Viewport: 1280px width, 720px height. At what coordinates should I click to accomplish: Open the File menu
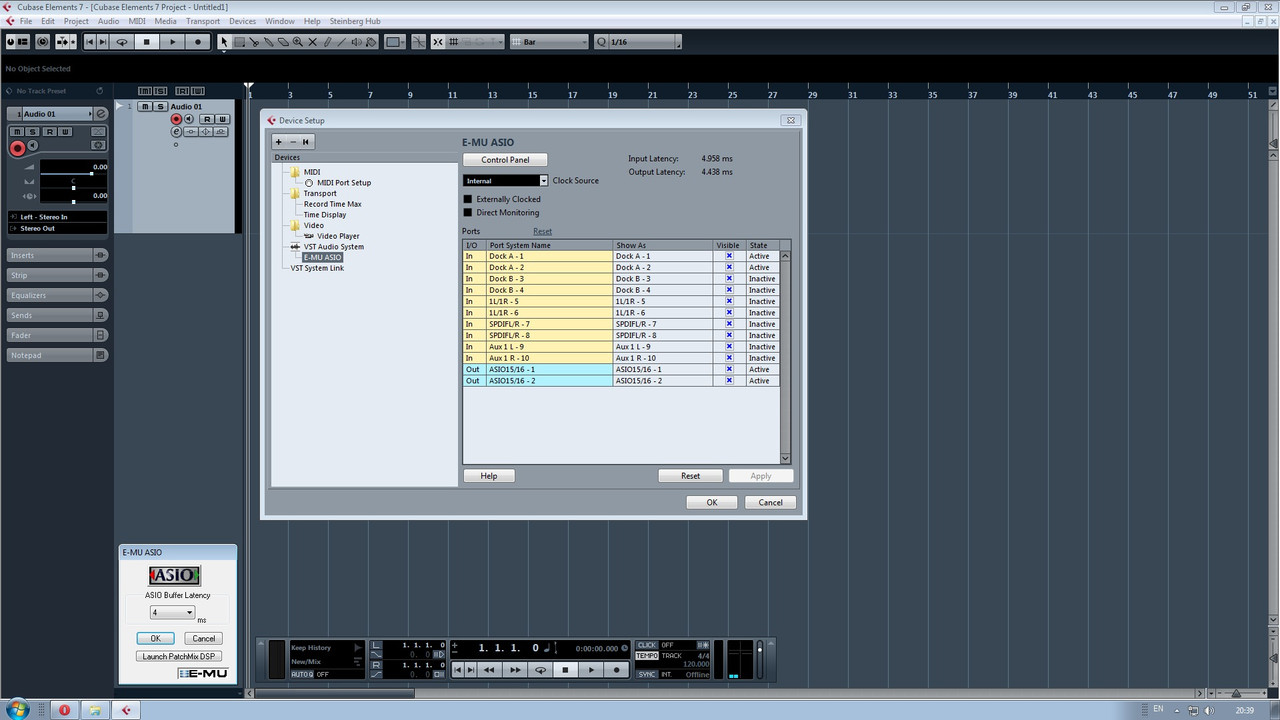(x=26, y=21)
